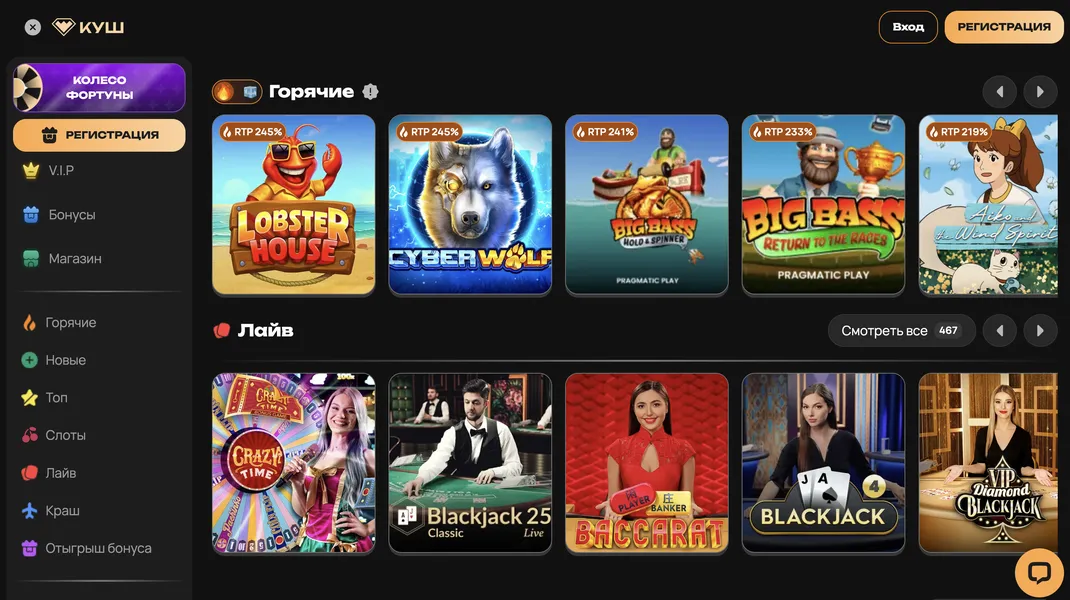Click the info badge next to Горячие heading
The width and height of the screenshot is (1070, 600).
coord(371,91)
